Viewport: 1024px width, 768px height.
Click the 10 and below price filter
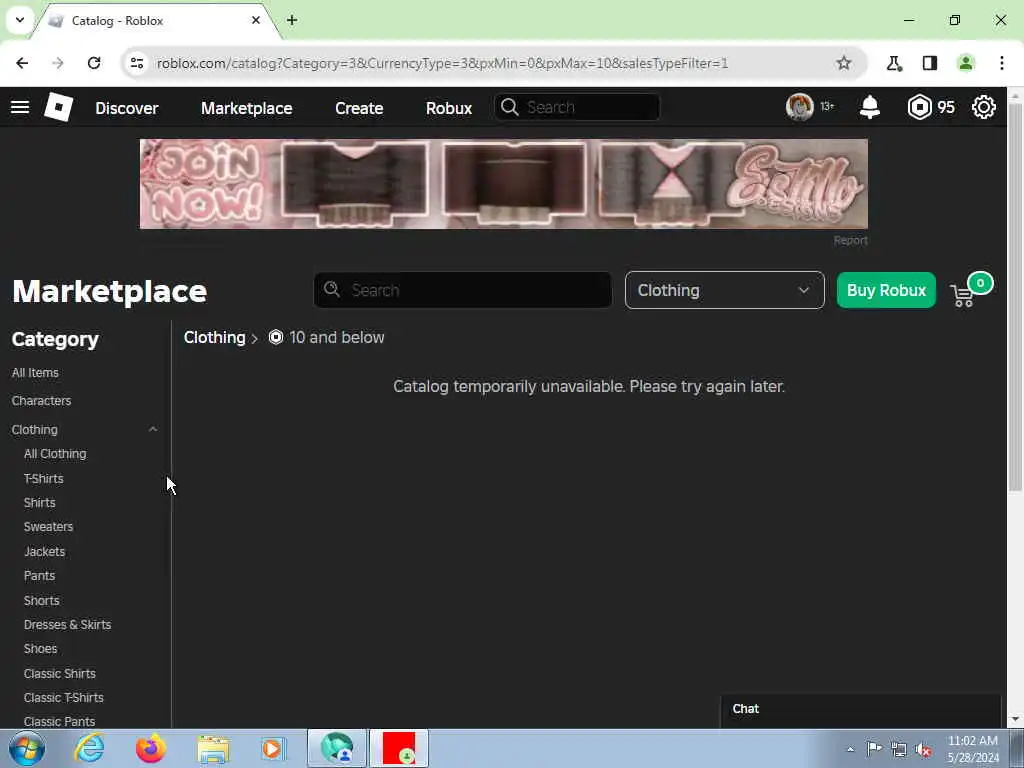[327, 338]
